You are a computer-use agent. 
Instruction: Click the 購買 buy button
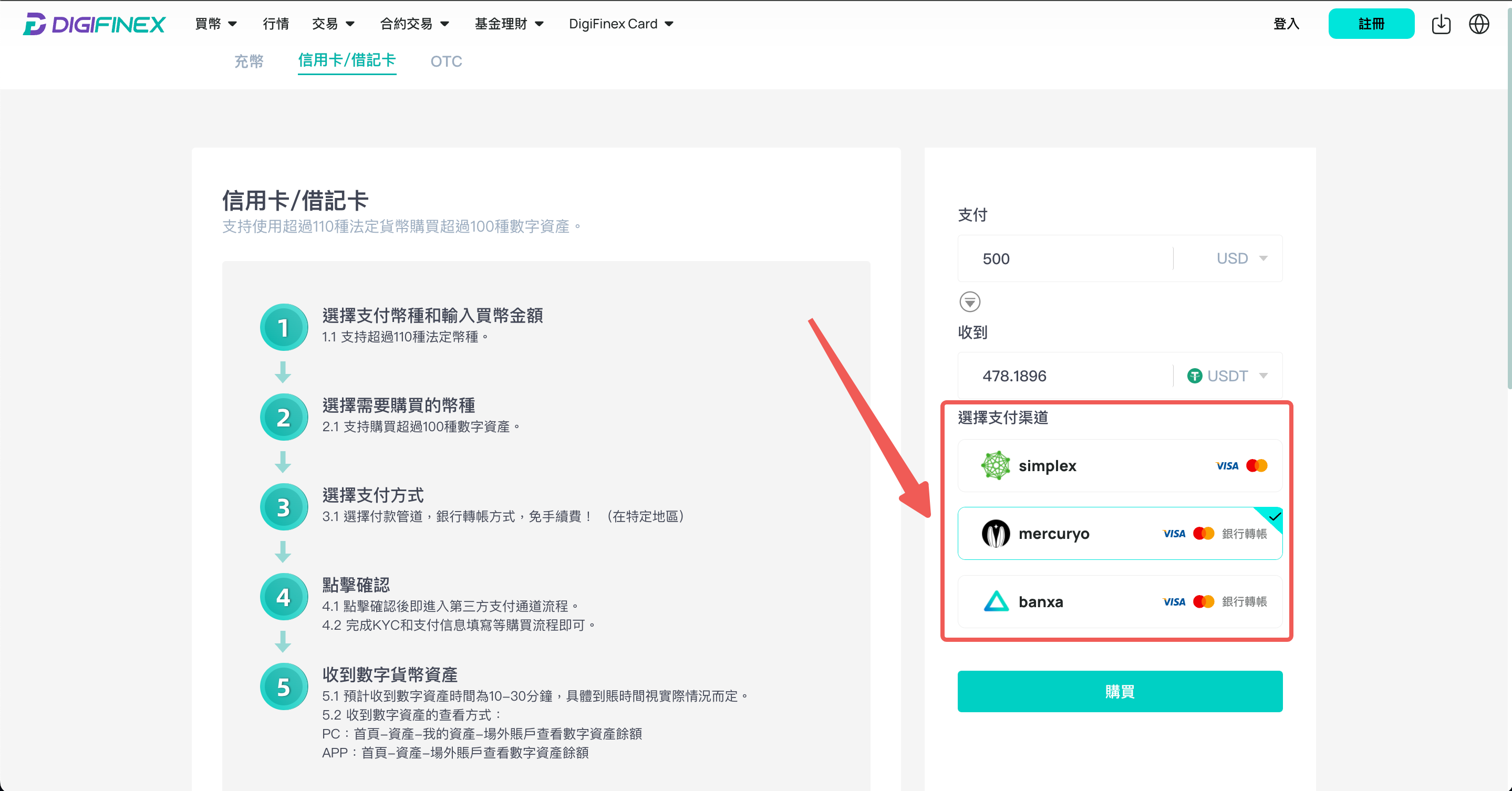1120,691
